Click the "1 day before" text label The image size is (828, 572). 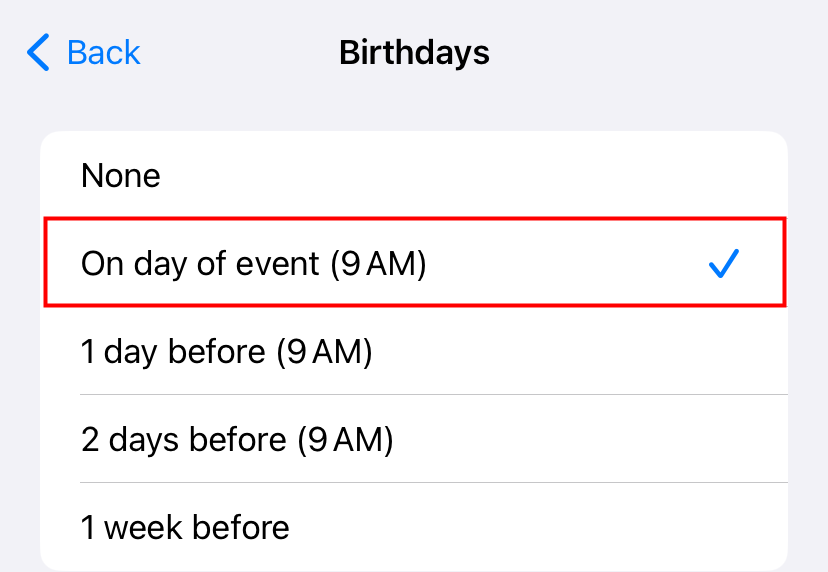click(172, 352)
